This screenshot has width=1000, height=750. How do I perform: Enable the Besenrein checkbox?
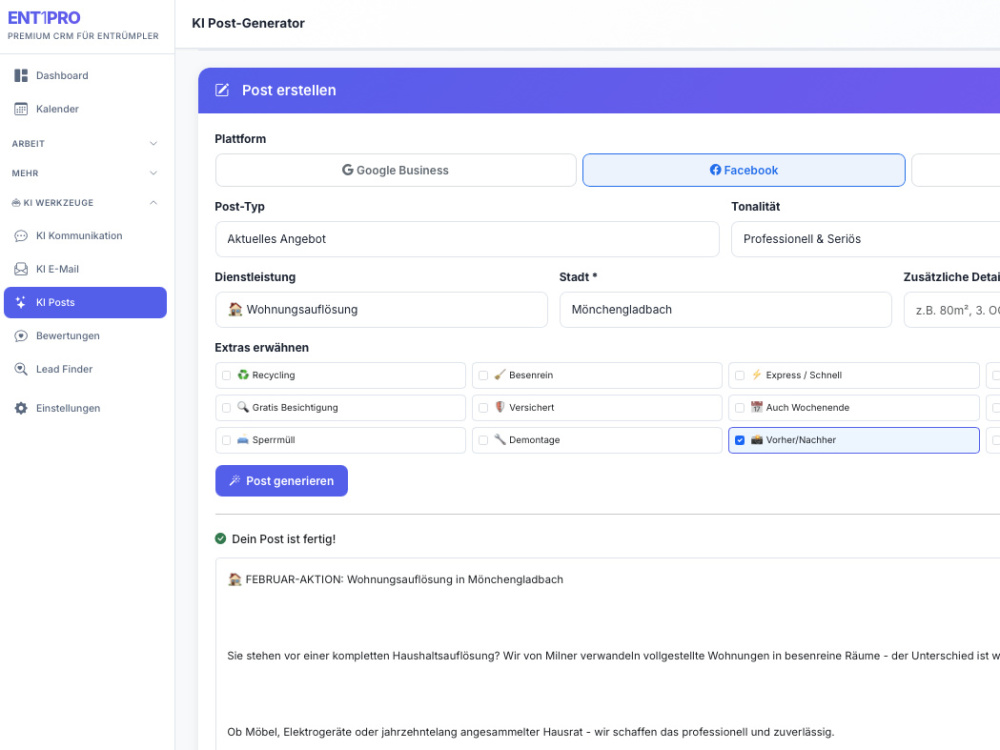point(483,376)
